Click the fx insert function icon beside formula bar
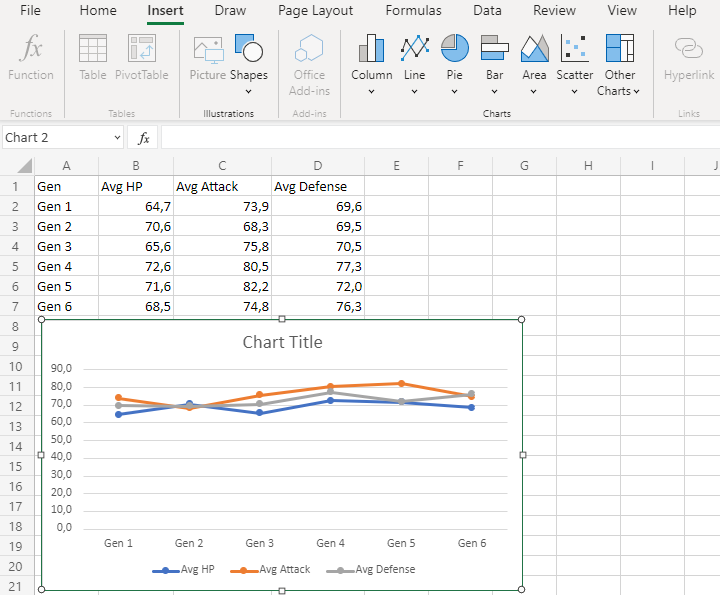The image size is (720, 595). click(144, 137)
